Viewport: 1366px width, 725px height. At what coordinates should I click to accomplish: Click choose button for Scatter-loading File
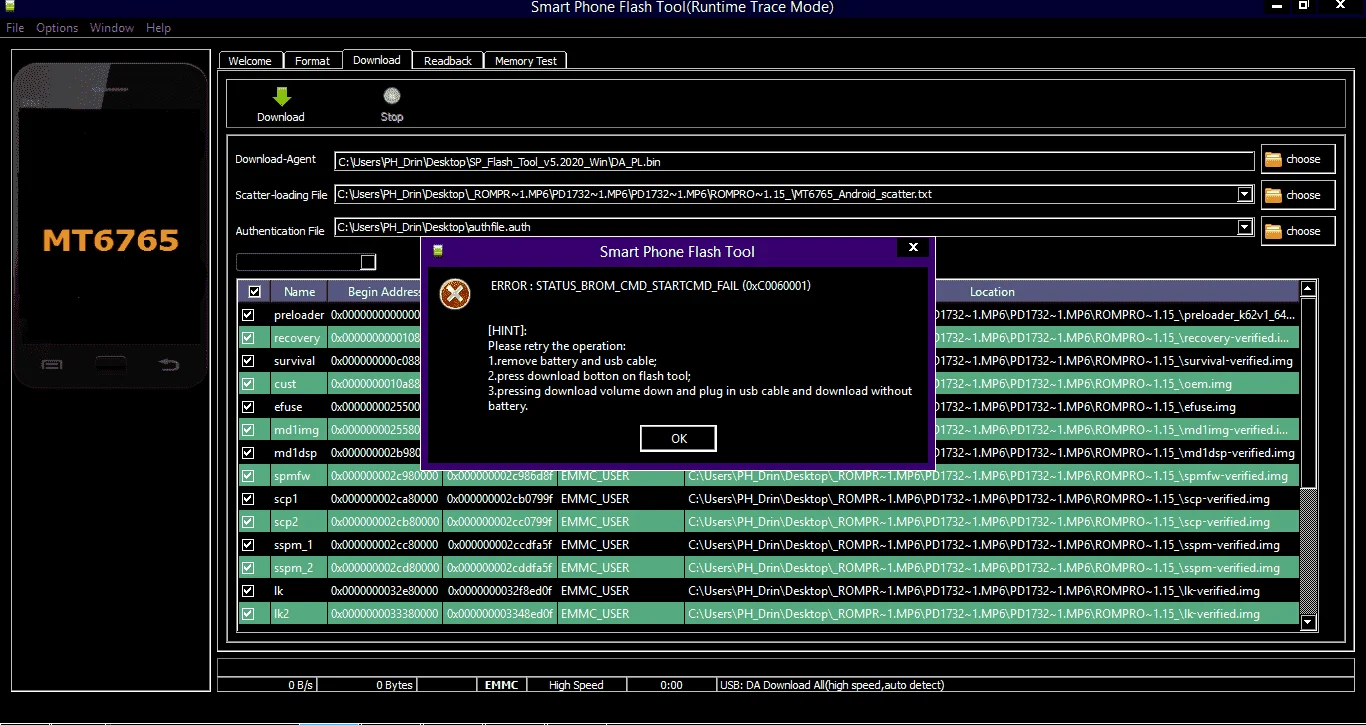[1298, 195]
